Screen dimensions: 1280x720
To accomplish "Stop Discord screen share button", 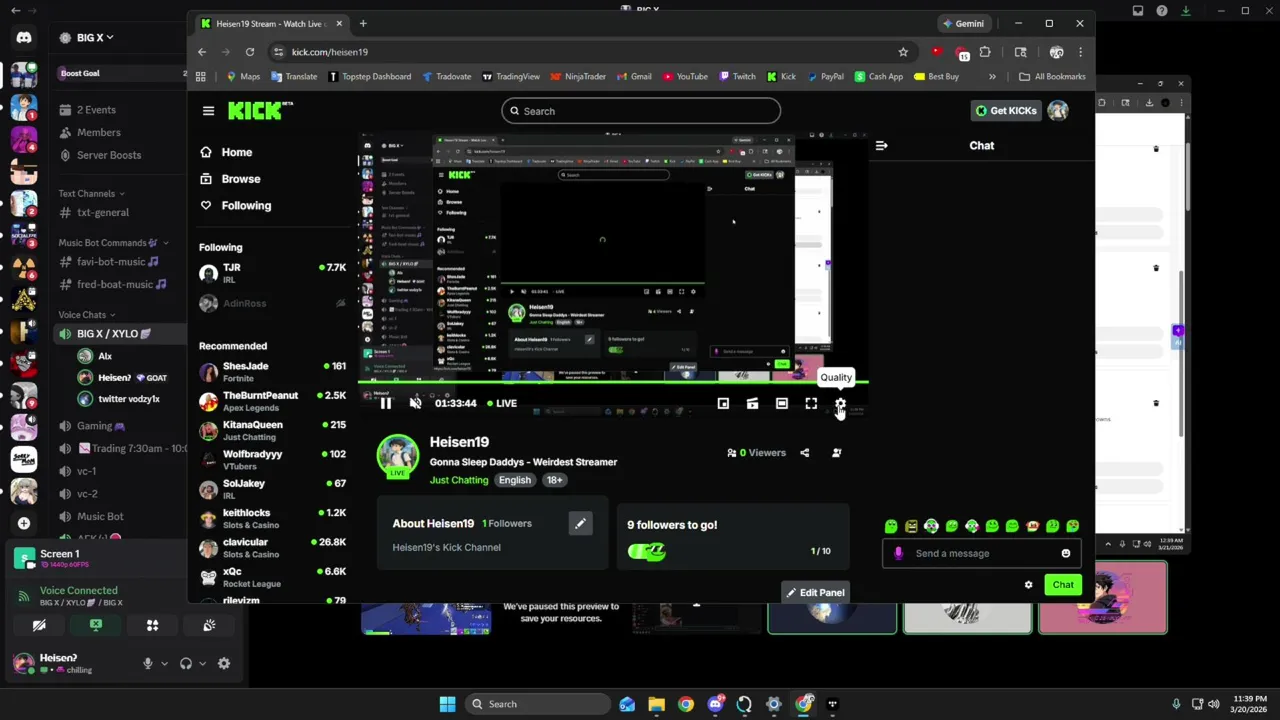I will pos(96,625).
